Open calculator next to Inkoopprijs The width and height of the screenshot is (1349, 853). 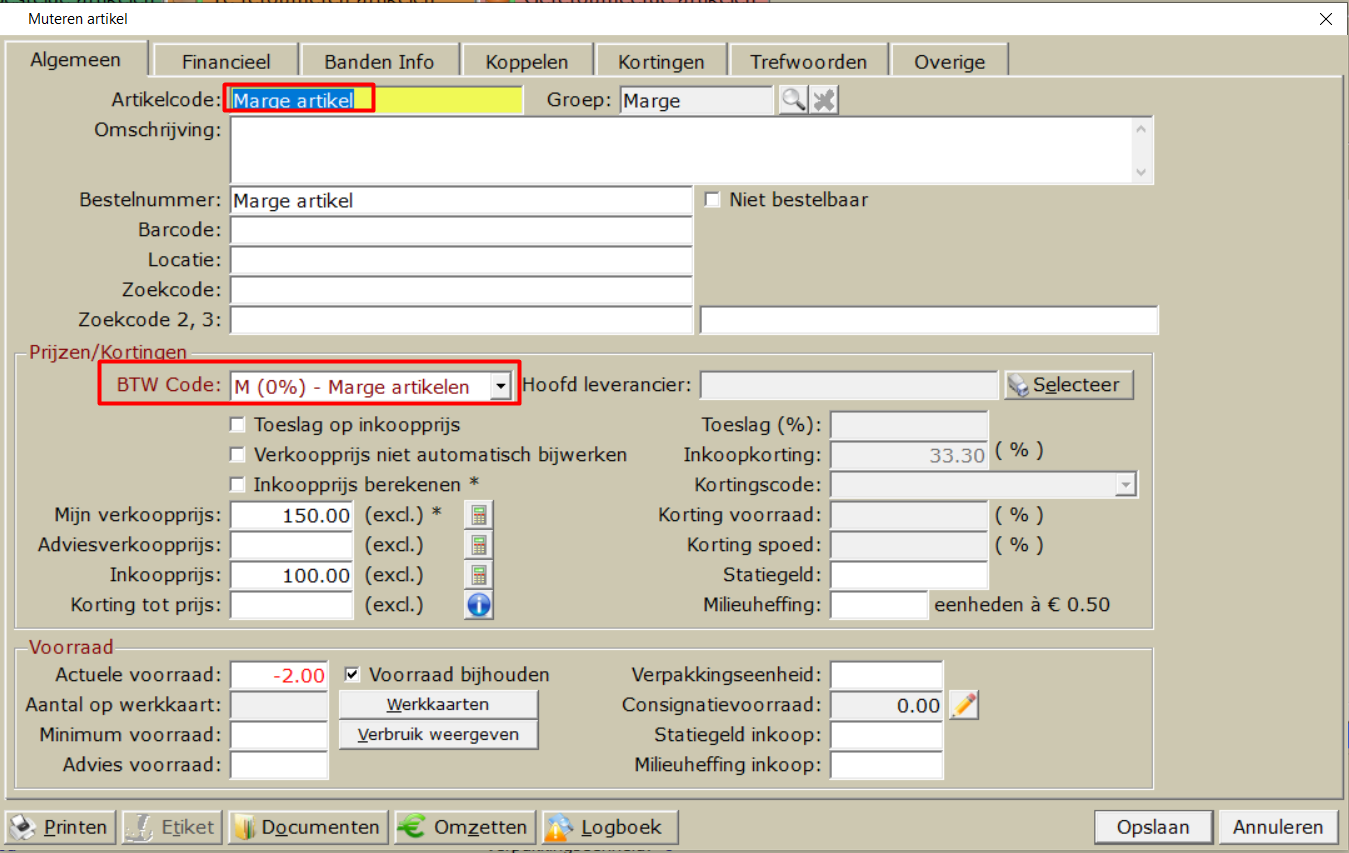point(479,575)
